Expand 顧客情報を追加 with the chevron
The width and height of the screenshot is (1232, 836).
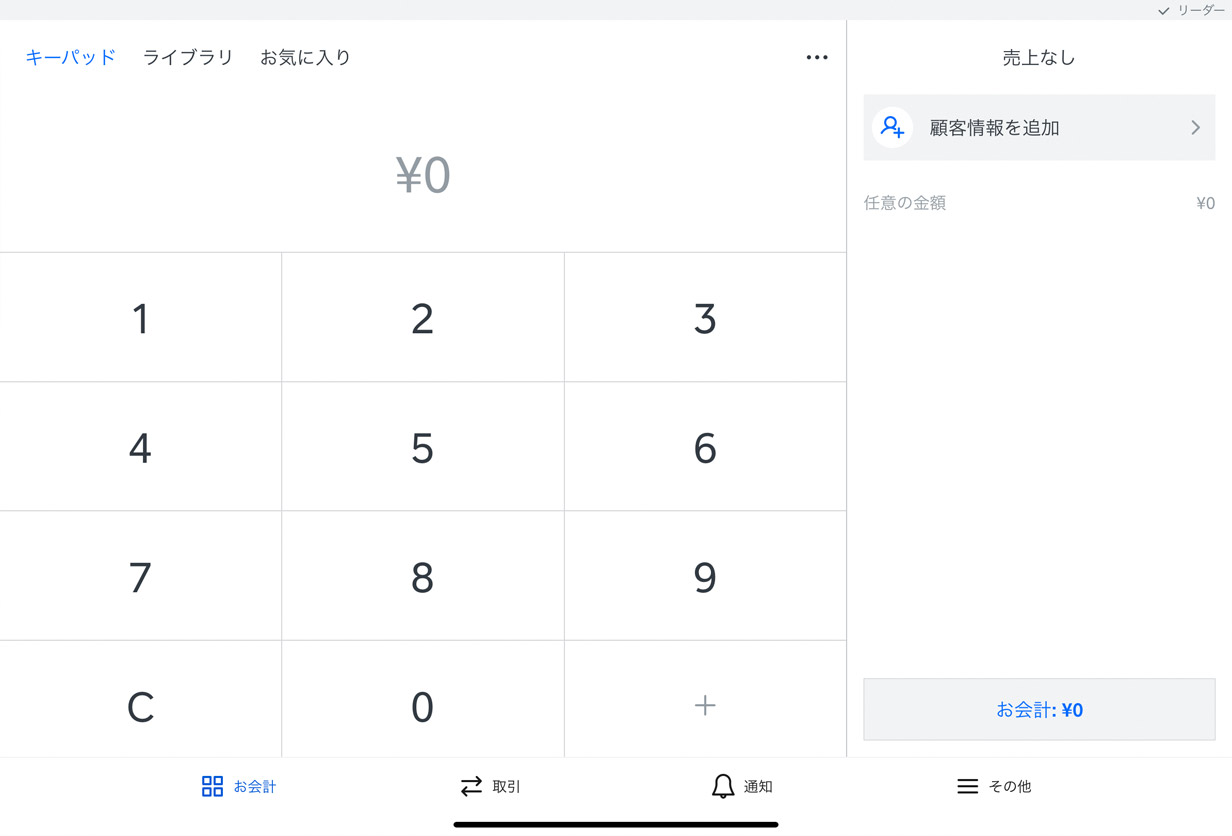1194,127
